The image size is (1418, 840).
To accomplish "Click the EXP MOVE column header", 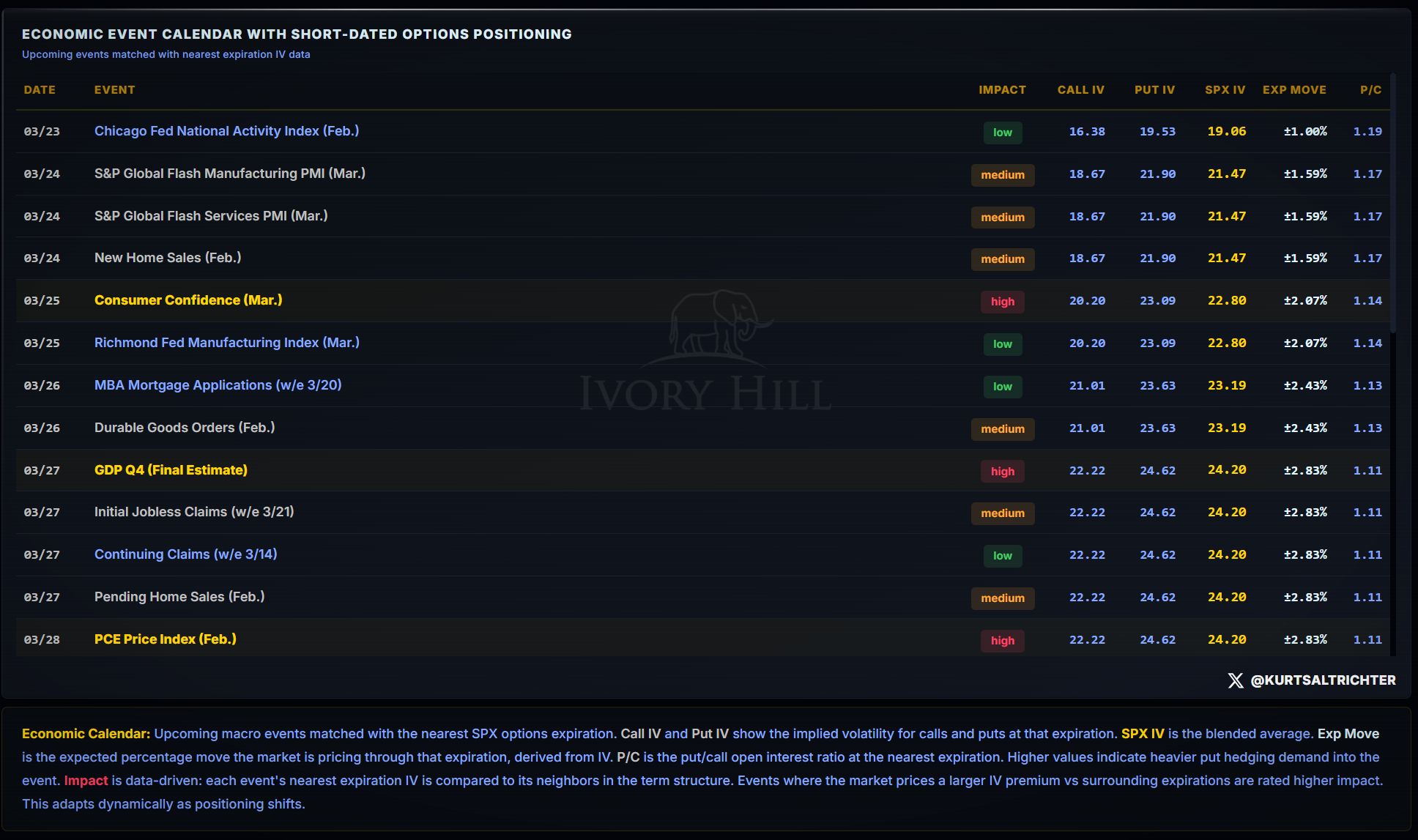I will [x=1294, y=90].
